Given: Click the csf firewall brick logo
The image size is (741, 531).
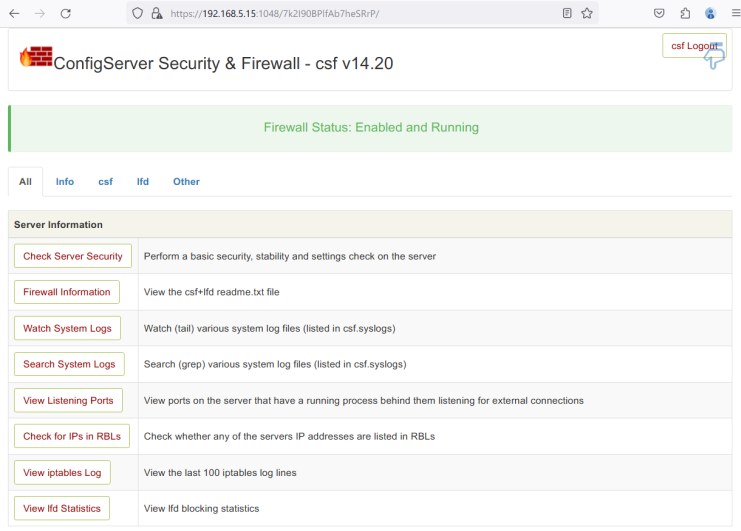Looking at the screenshot, I should coord(36,57).
